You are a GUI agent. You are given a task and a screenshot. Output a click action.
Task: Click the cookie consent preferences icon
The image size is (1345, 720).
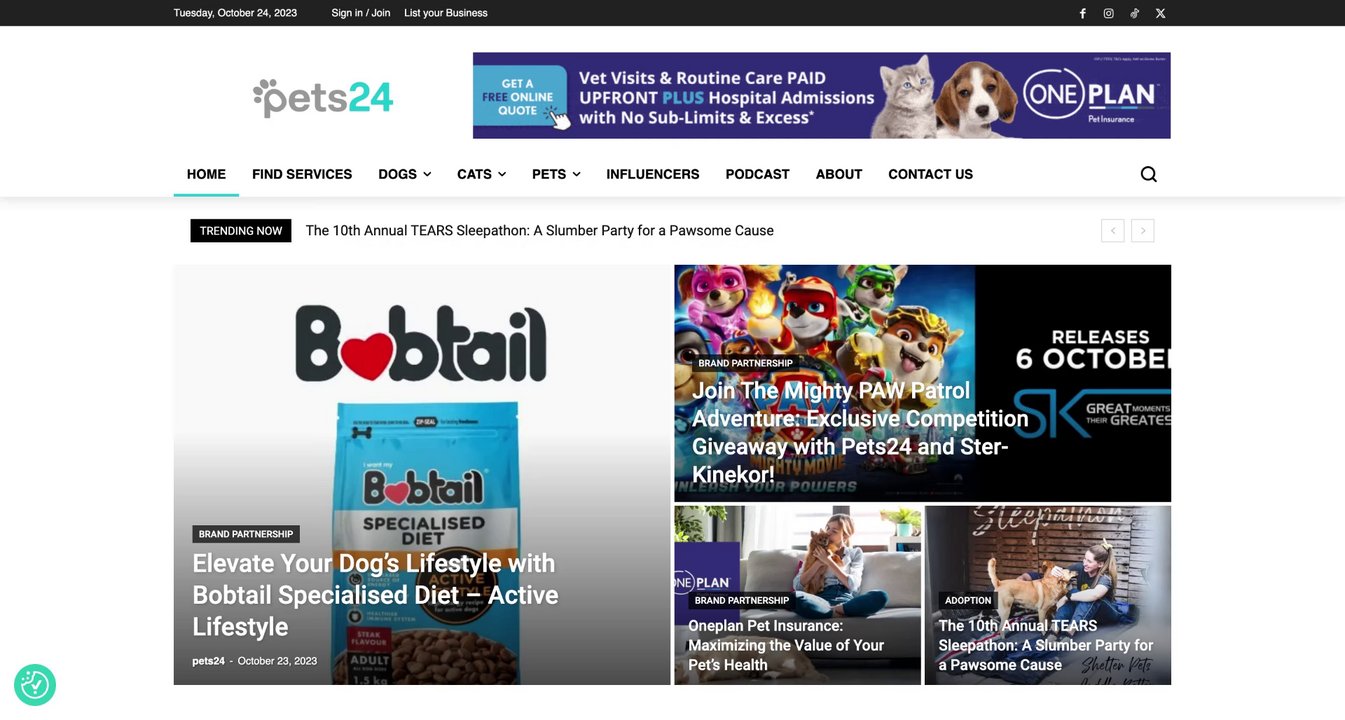tap(35, 685)
